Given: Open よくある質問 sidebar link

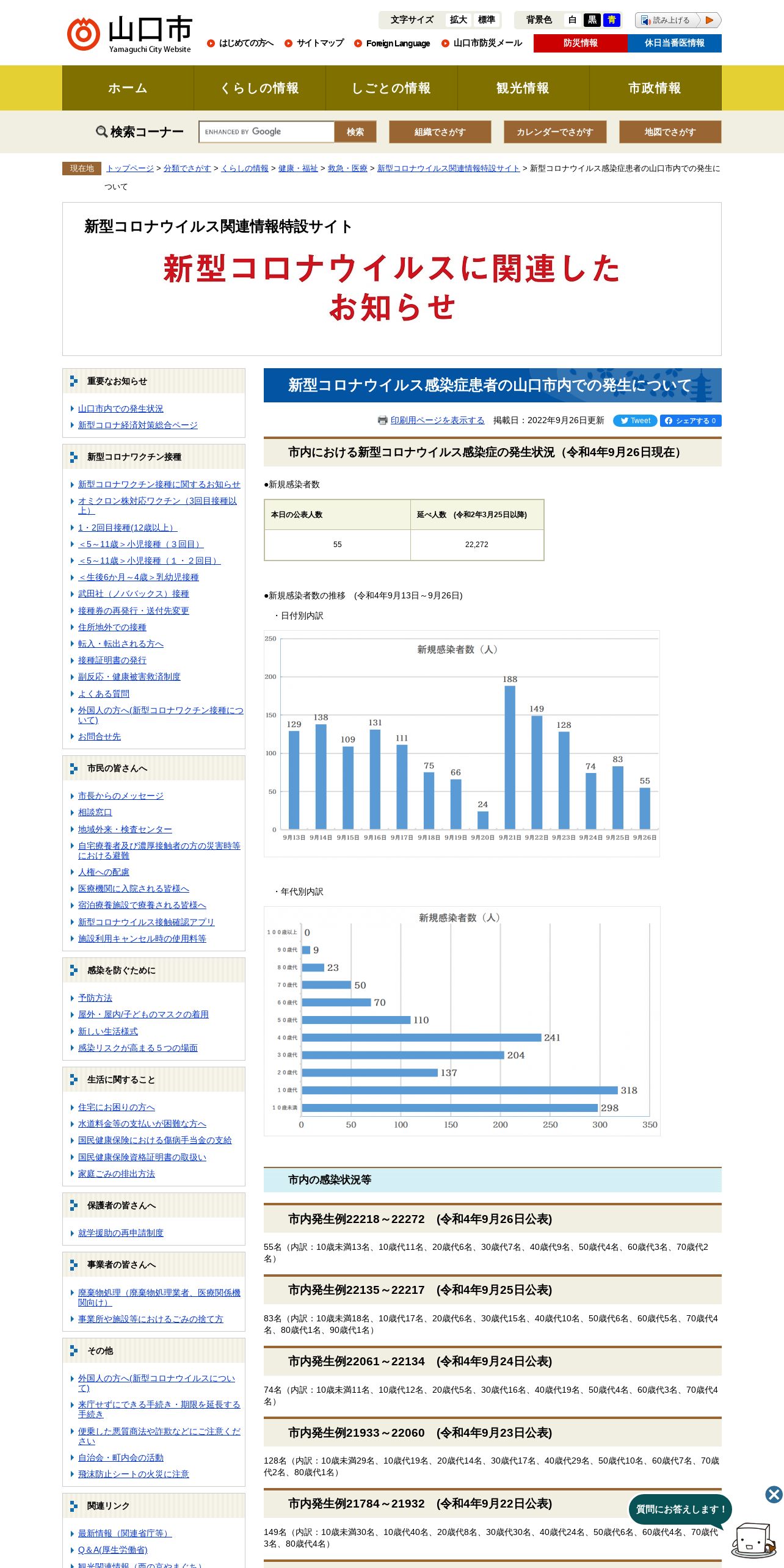Looking at the screenshot, I should coord(104,694).
